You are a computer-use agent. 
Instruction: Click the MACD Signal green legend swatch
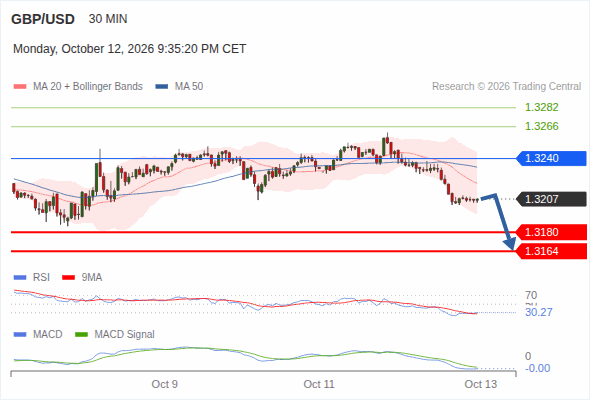point(81,335)
